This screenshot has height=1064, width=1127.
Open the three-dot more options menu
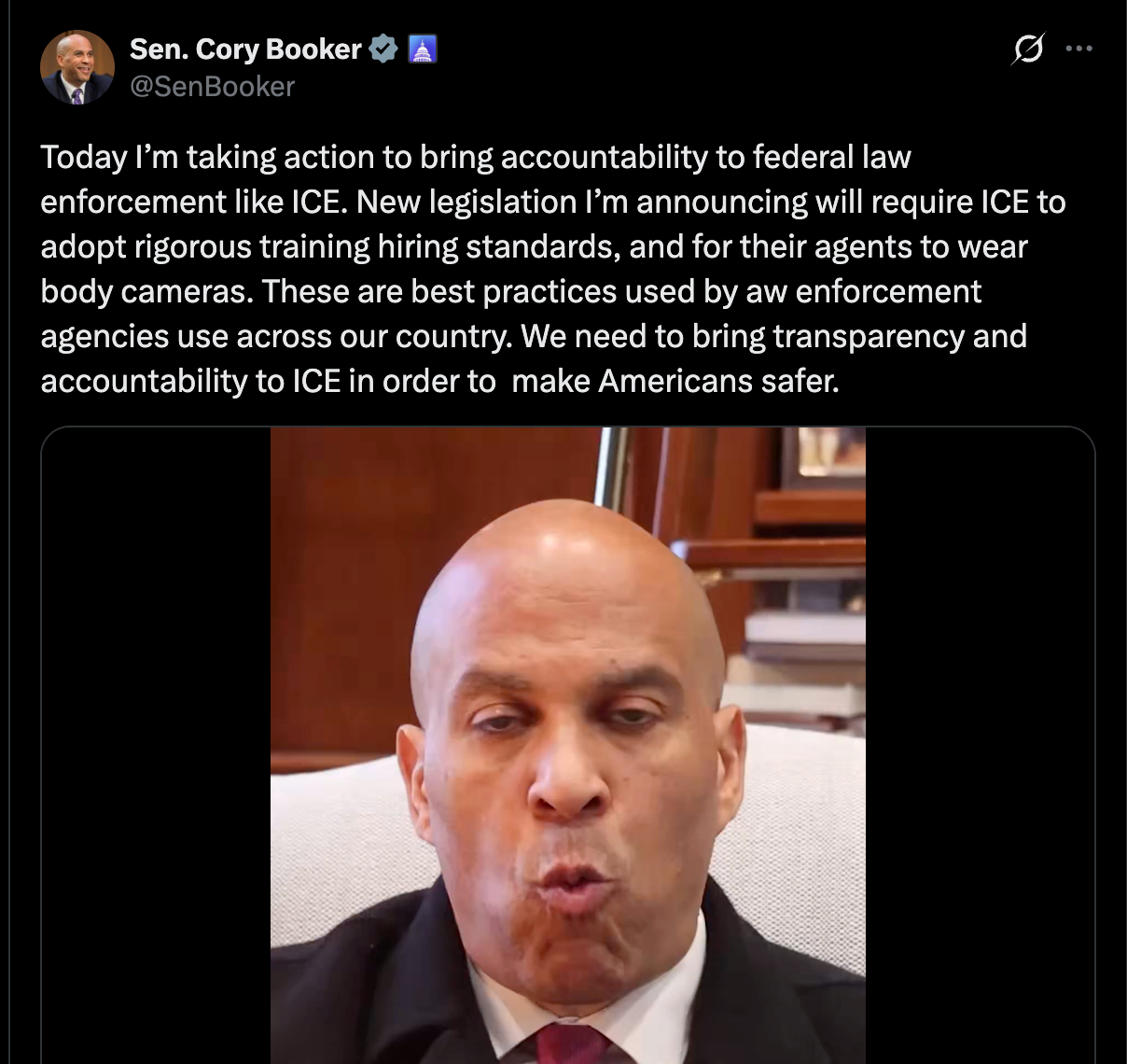(x=1078, y=49)
